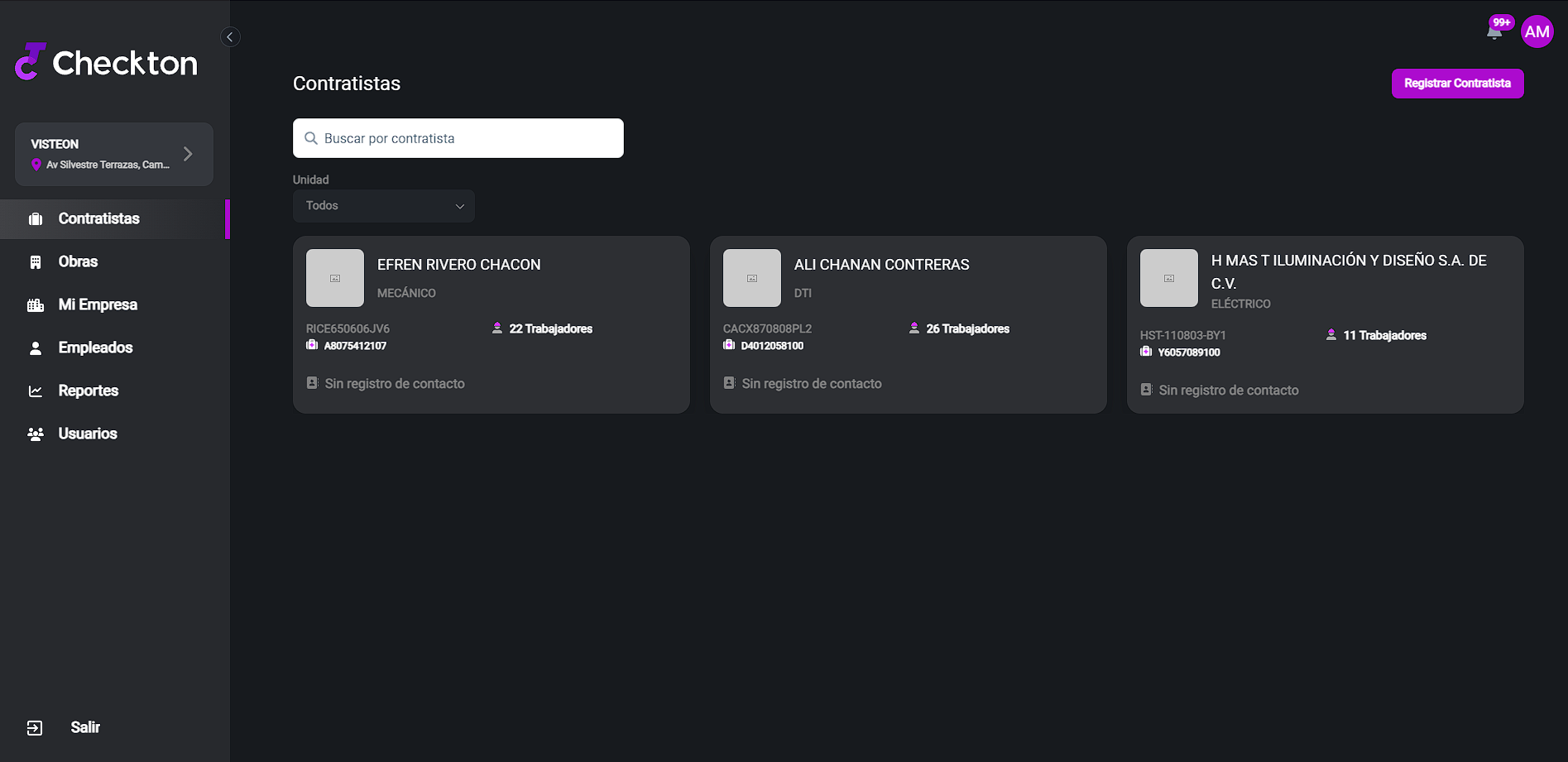
Task: Click the Registrar Contratista button
Action: [x=1457, y=84]
